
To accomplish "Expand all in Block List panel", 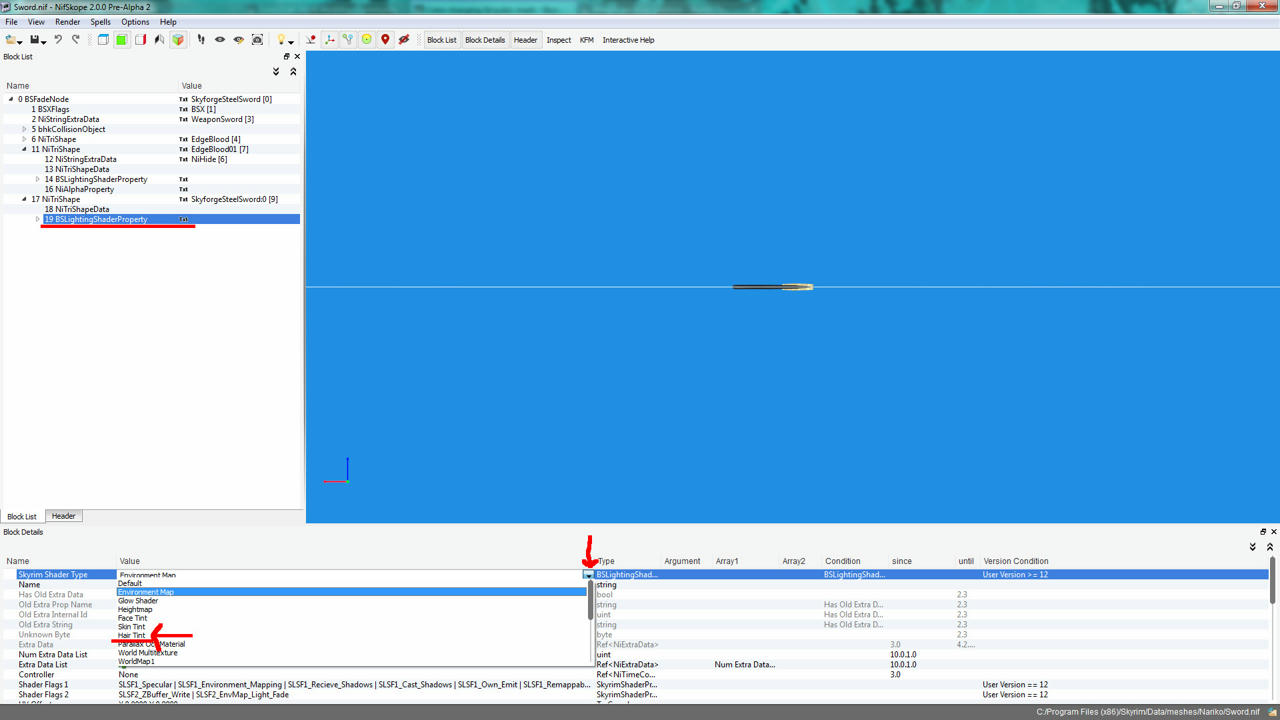I will [276, 72].
